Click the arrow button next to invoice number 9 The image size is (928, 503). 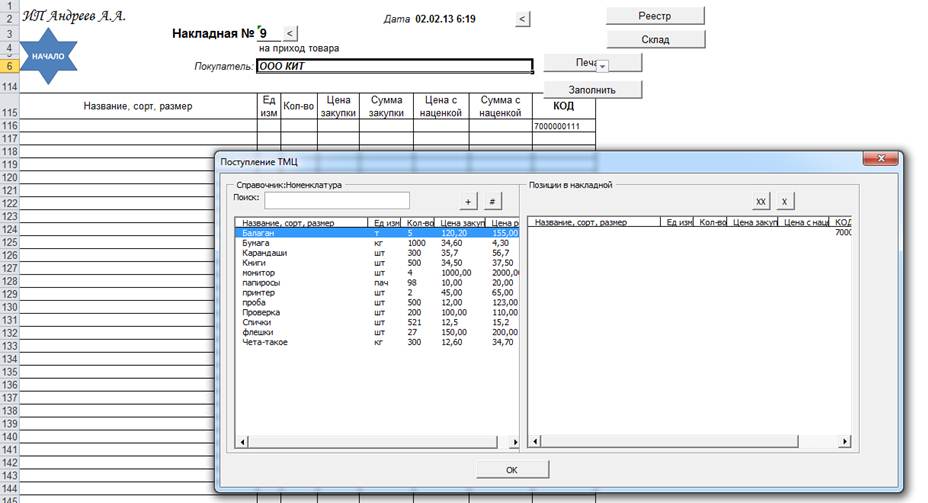tap(290, 34)
